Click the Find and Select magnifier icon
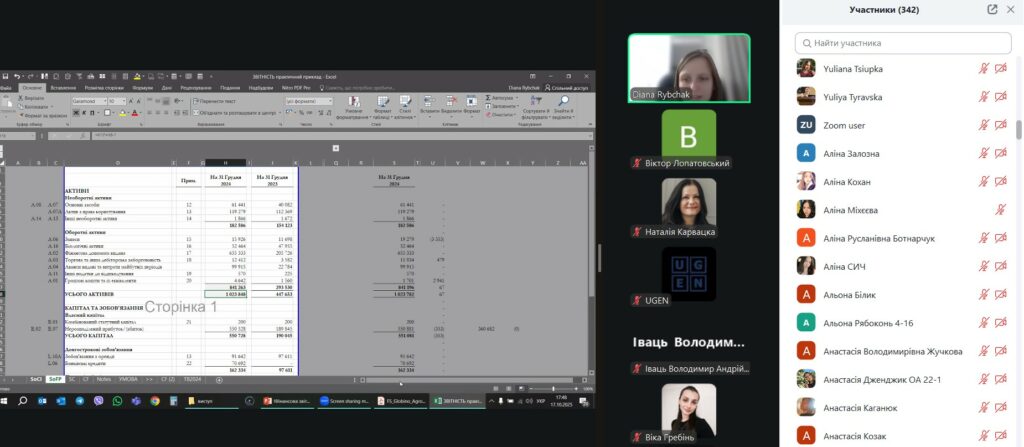The height and width of the screenshot is (447, 1024). click(567, 102)
